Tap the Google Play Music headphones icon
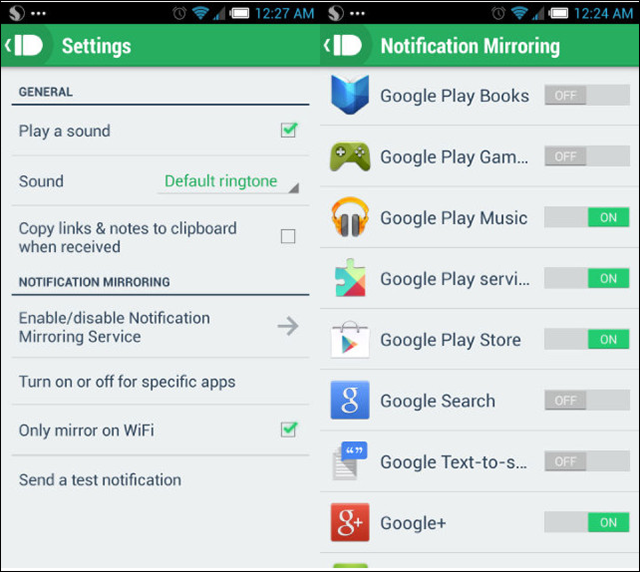 coord(350,217)
